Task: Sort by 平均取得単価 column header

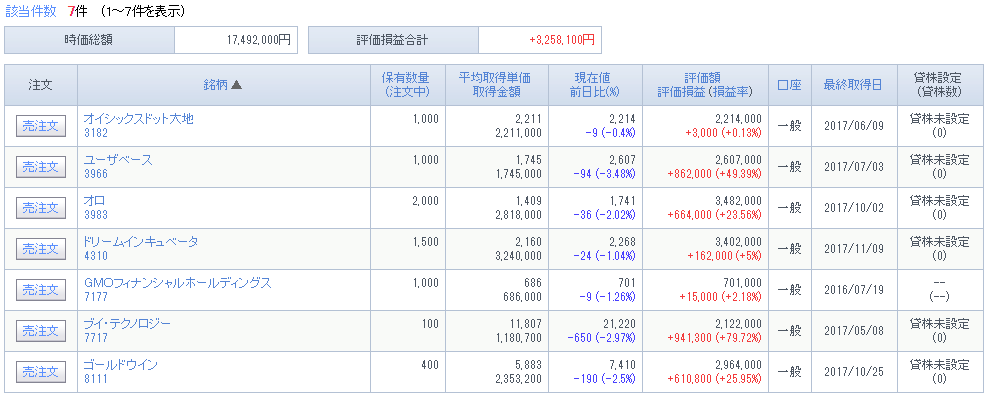Action: pos(496,78)
